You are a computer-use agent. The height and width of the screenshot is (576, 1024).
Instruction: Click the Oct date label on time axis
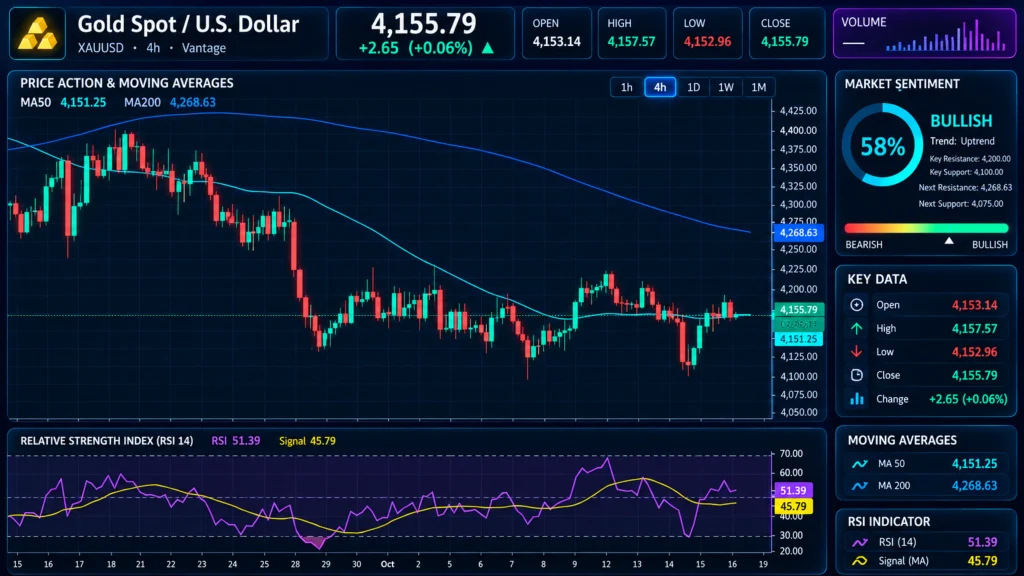click(x=387, y=564)
